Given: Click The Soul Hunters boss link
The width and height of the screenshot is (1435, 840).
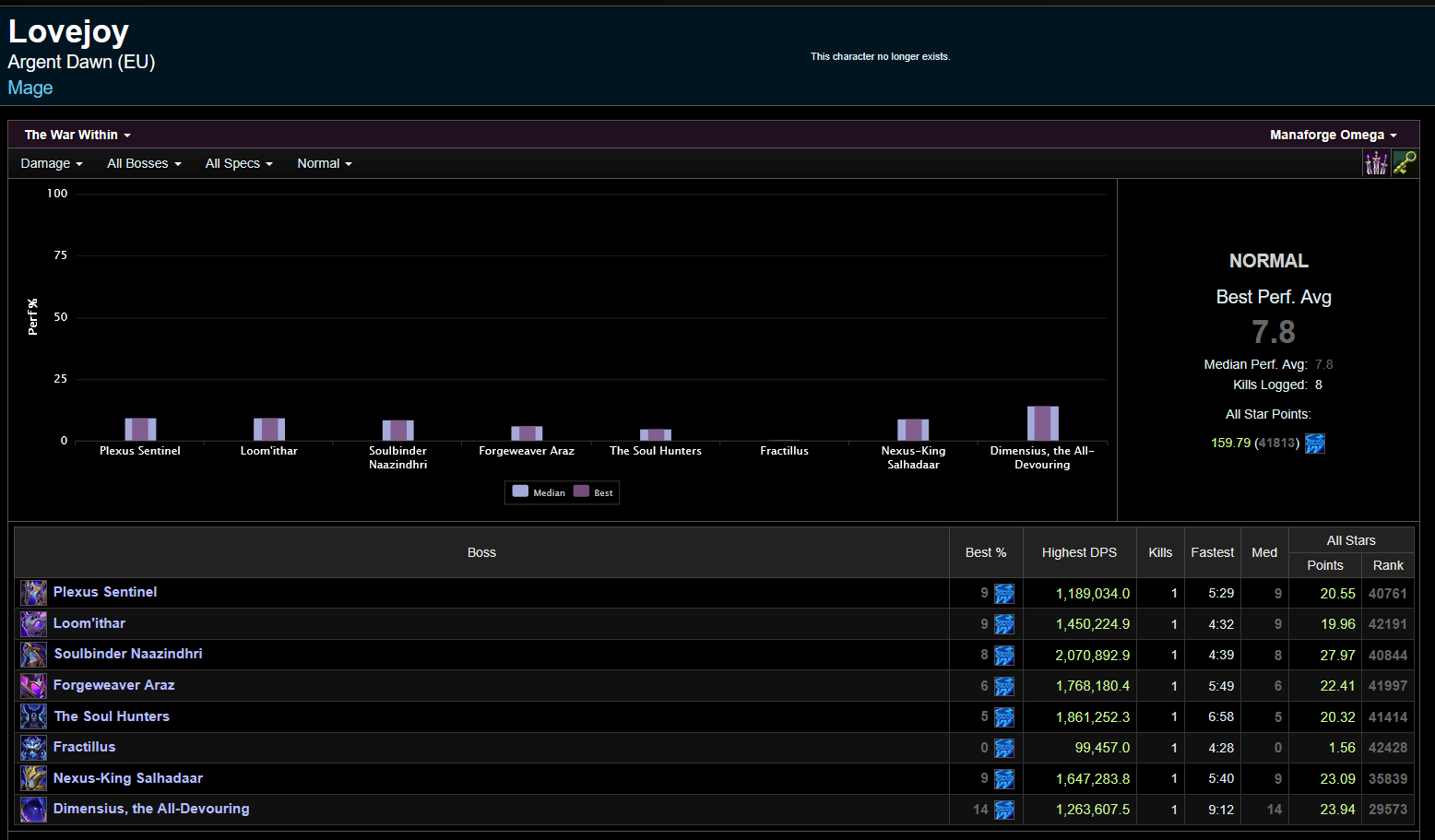Looking at the screenshot, I should pyautogui.click(x=112, y=716).
